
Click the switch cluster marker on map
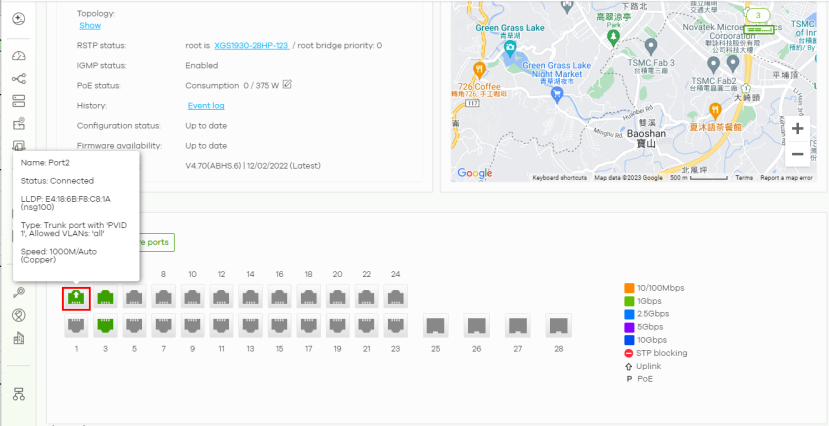pyautogui.click(x=759, y=21)
